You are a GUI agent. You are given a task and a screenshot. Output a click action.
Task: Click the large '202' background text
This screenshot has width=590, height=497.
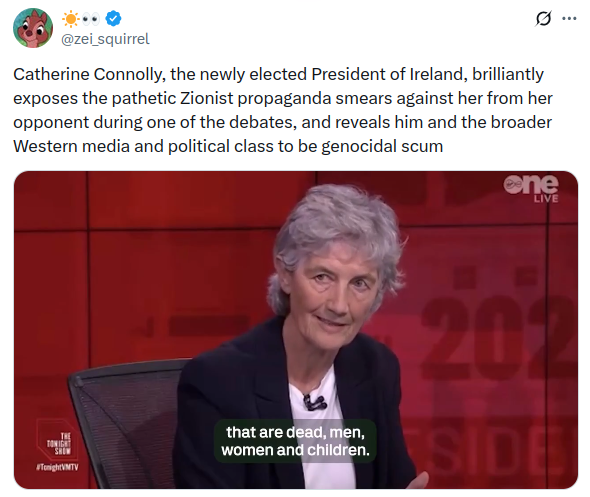click(499, 336)
